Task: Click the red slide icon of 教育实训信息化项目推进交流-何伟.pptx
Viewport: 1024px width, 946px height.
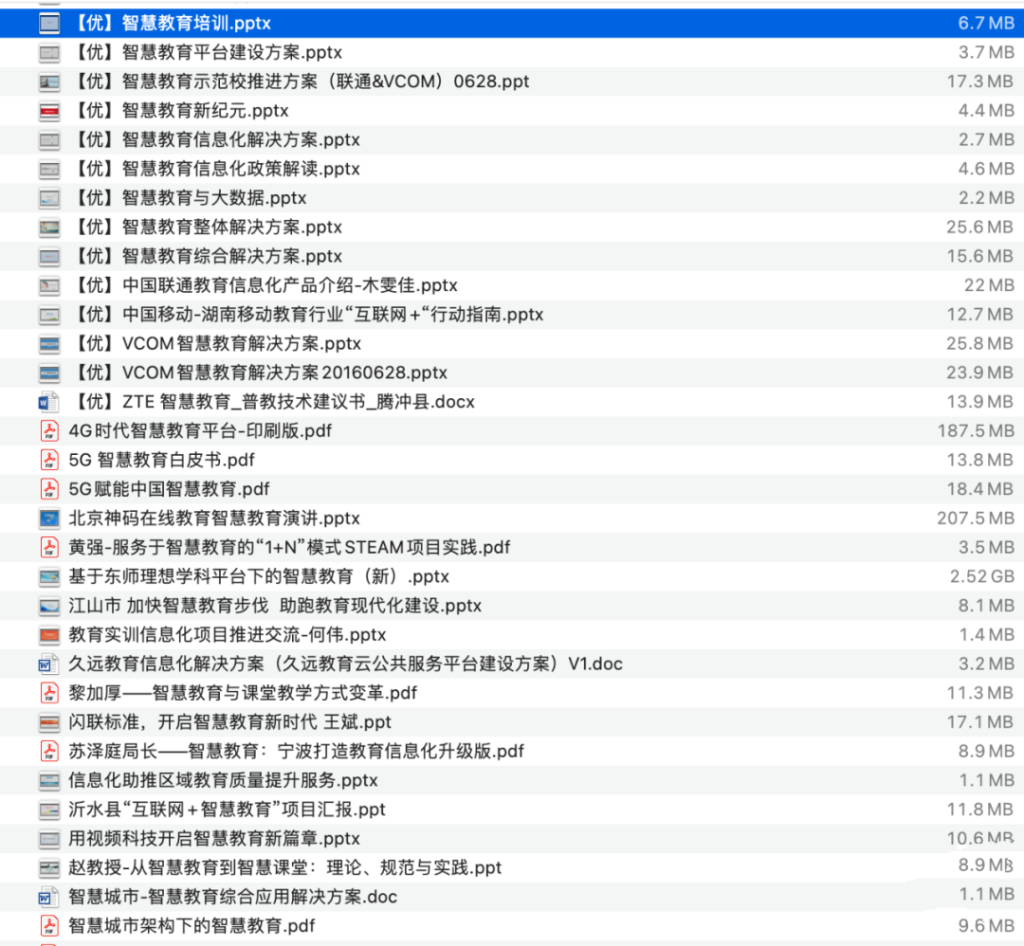Action: tap(49, 633)
